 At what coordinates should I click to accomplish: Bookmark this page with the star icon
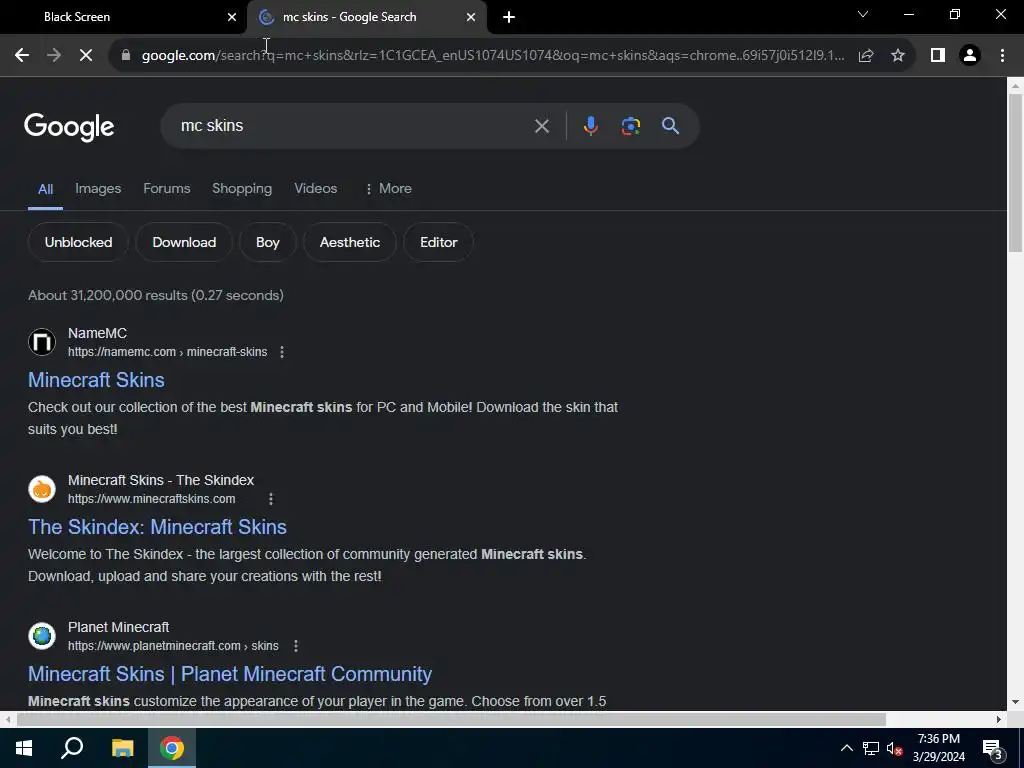[x=898, y=56]
